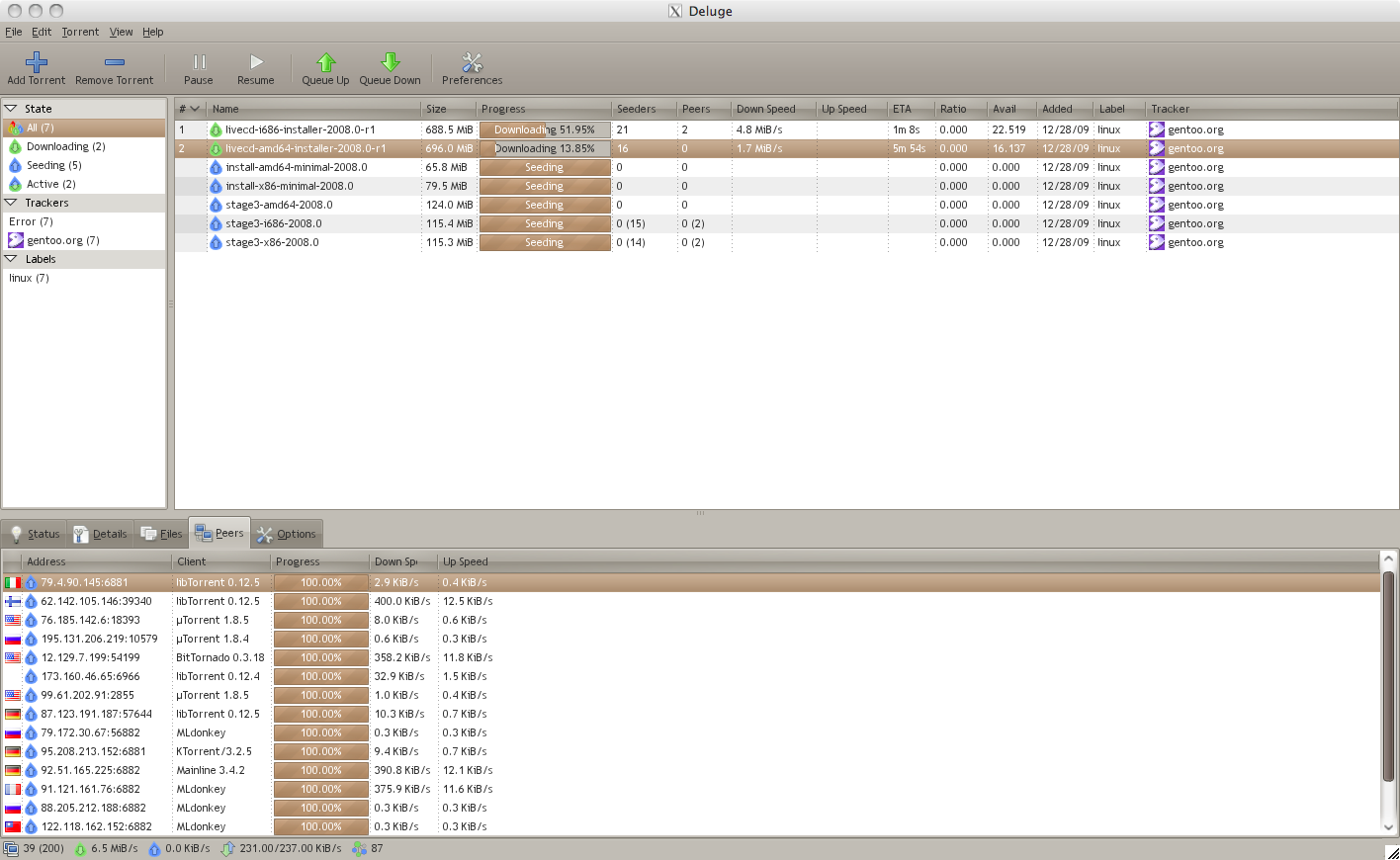
Task: Select torrent stage3-i686-2008.0
Action: point(786,223)
